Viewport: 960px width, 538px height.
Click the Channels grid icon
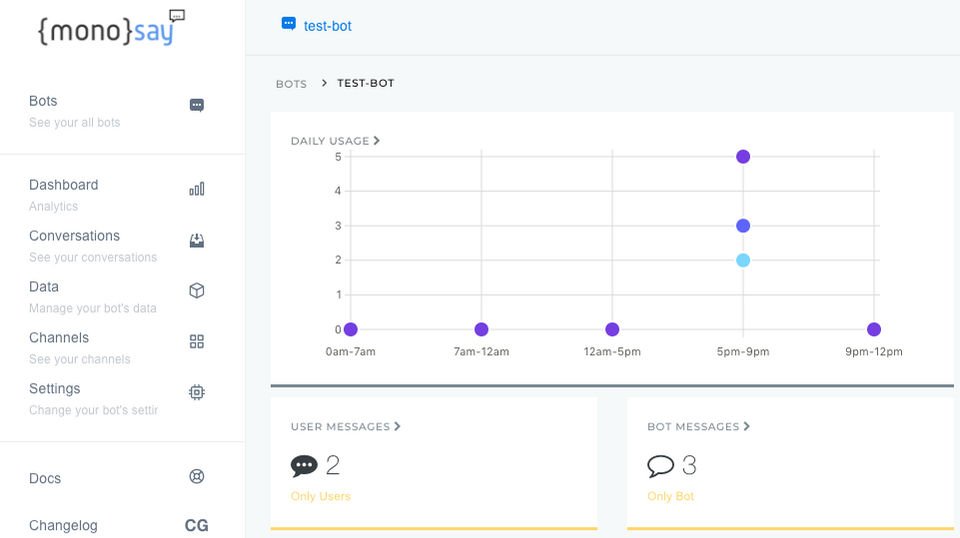tap(197, 342)
